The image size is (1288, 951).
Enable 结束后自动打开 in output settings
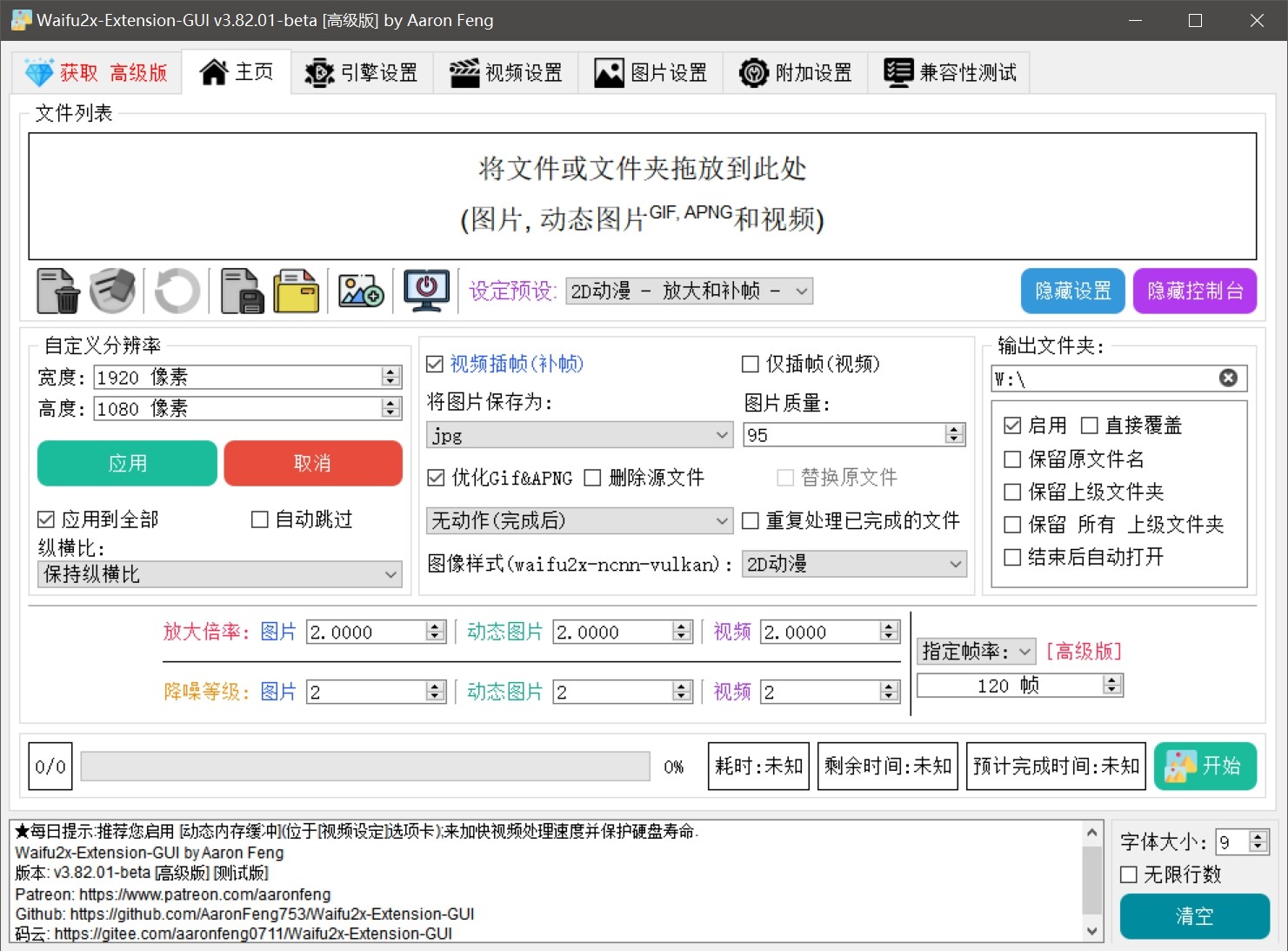1012,557
